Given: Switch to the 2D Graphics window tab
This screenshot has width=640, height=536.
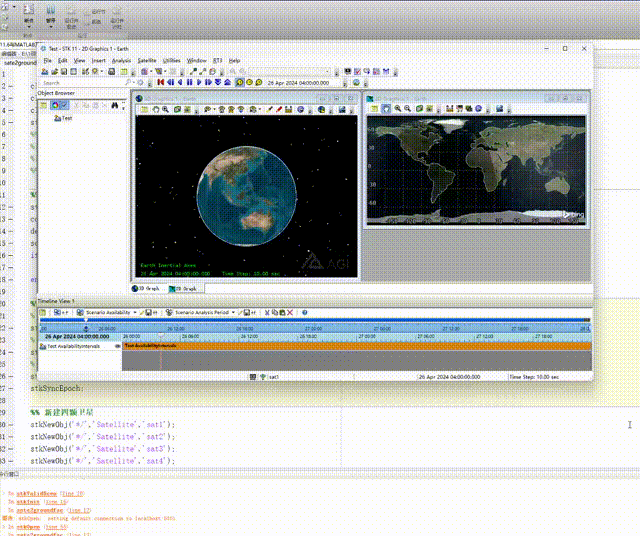Looking at the screenshot, I should pos(185,289).
